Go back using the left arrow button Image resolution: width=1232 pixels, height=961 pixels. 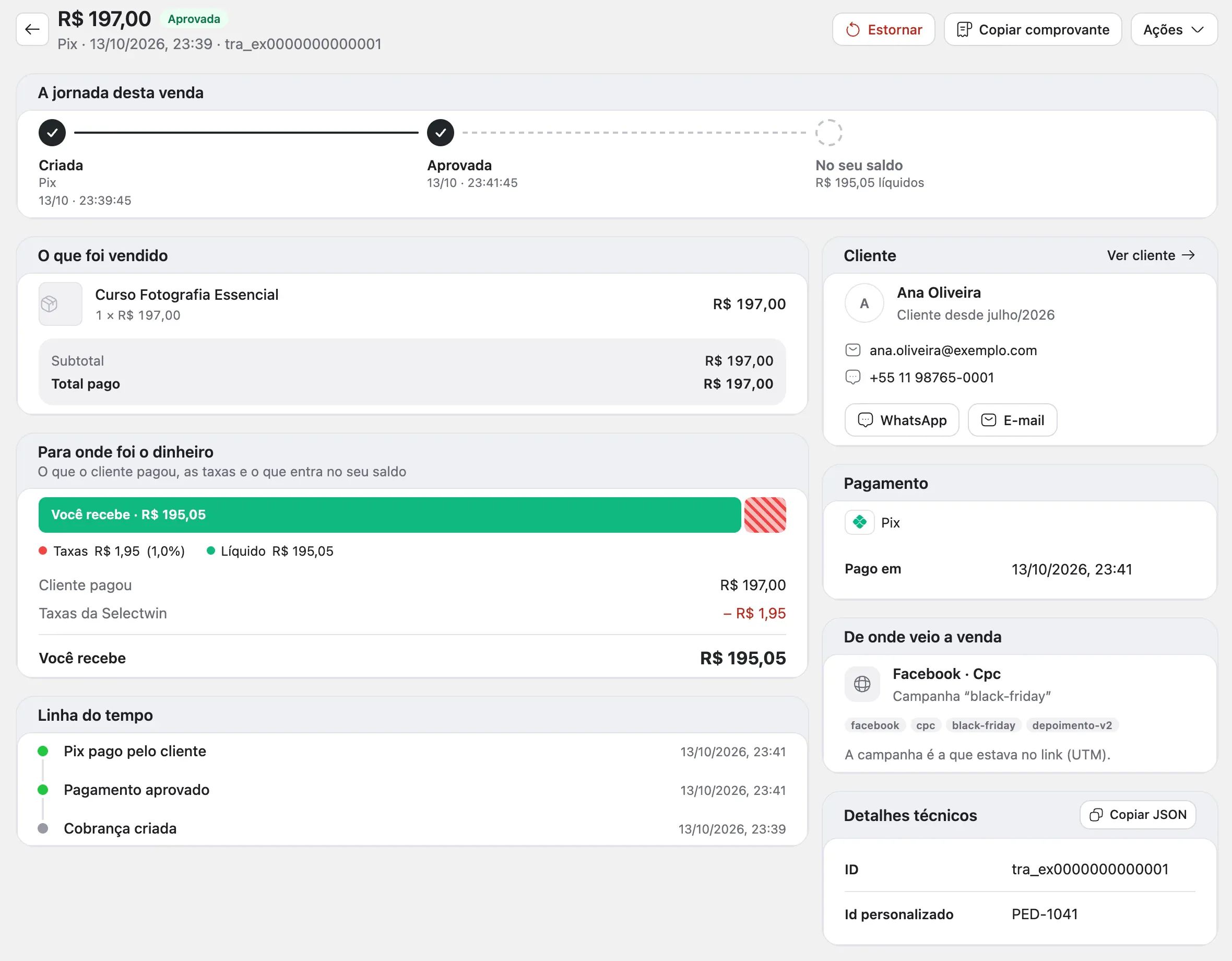coord(32,29)
